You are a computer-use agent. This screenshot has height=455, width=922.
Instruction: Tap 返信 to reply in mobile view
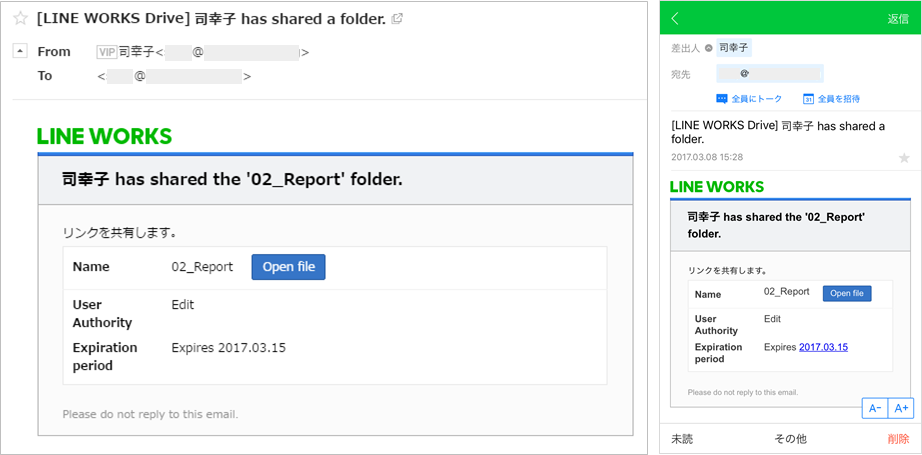897,19
